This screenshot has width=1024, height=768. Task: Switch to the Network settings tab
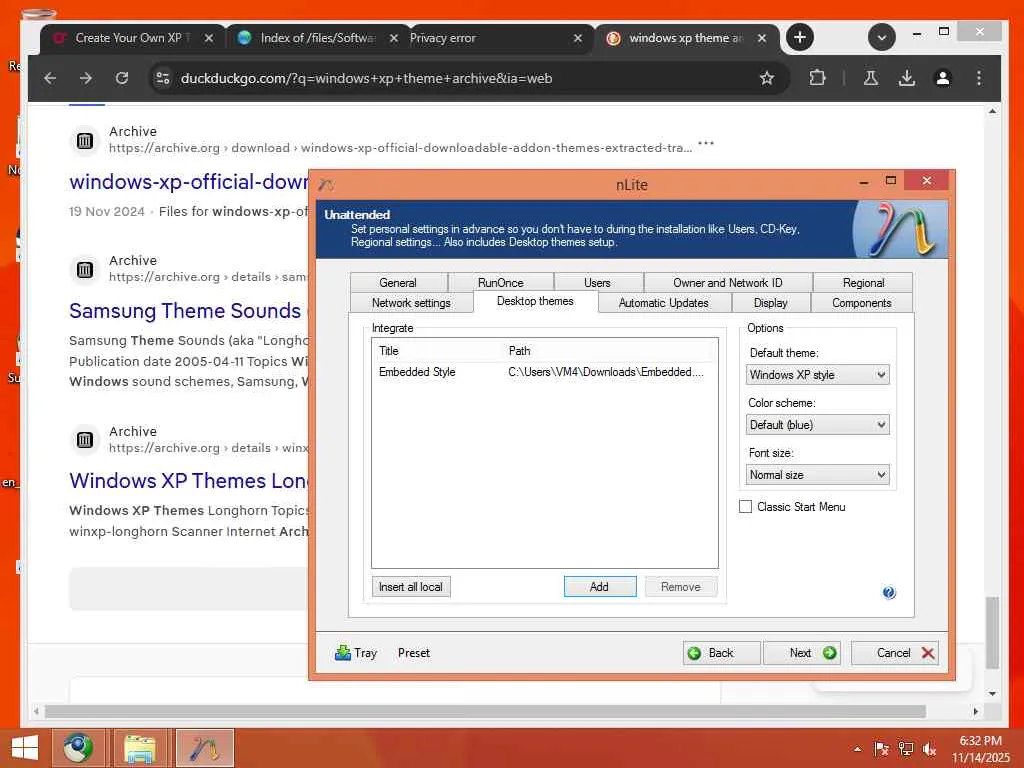(411, 303)
